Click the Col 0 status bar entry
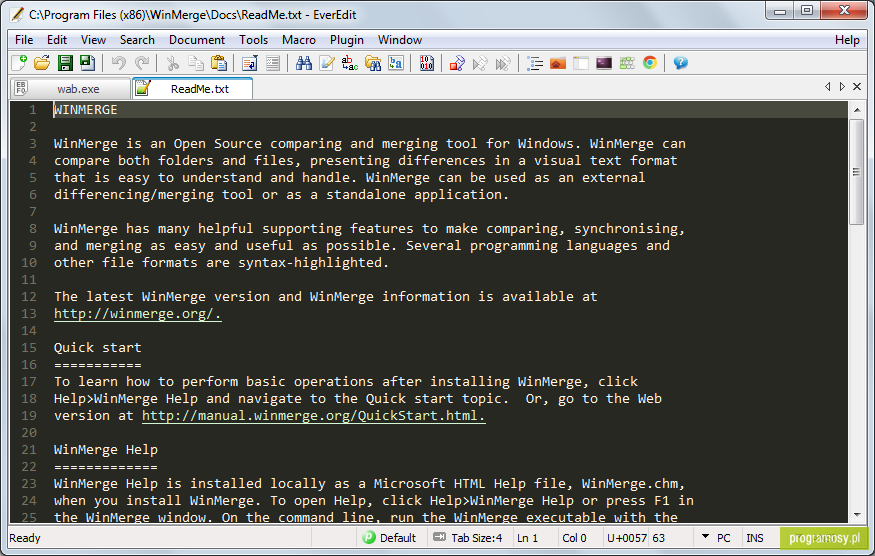This screenshot has width=875, height=556. pyautogui.click(x=574, y=538)
